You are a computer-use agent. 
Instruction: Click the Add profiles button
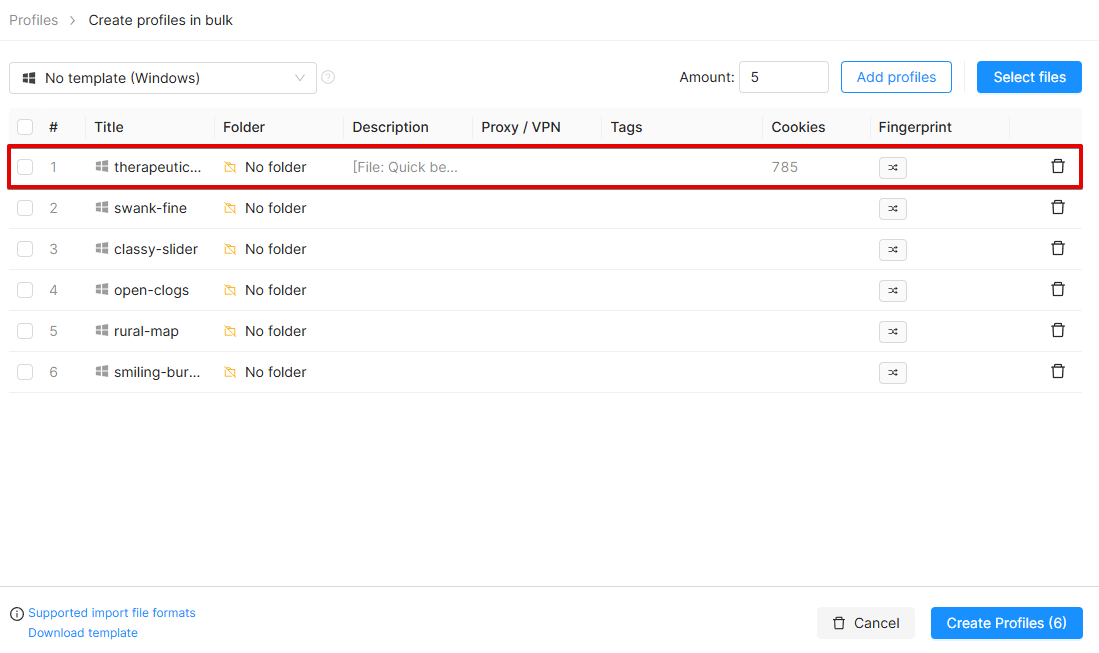[896, 77]
